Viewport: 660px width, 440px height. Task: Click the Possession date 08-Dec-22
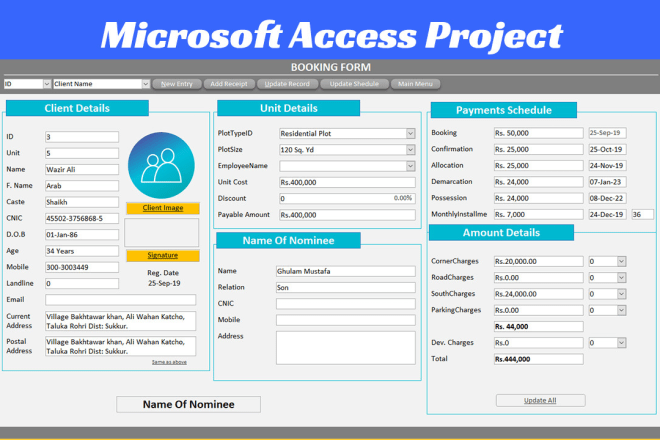click(x=607, y=198)
